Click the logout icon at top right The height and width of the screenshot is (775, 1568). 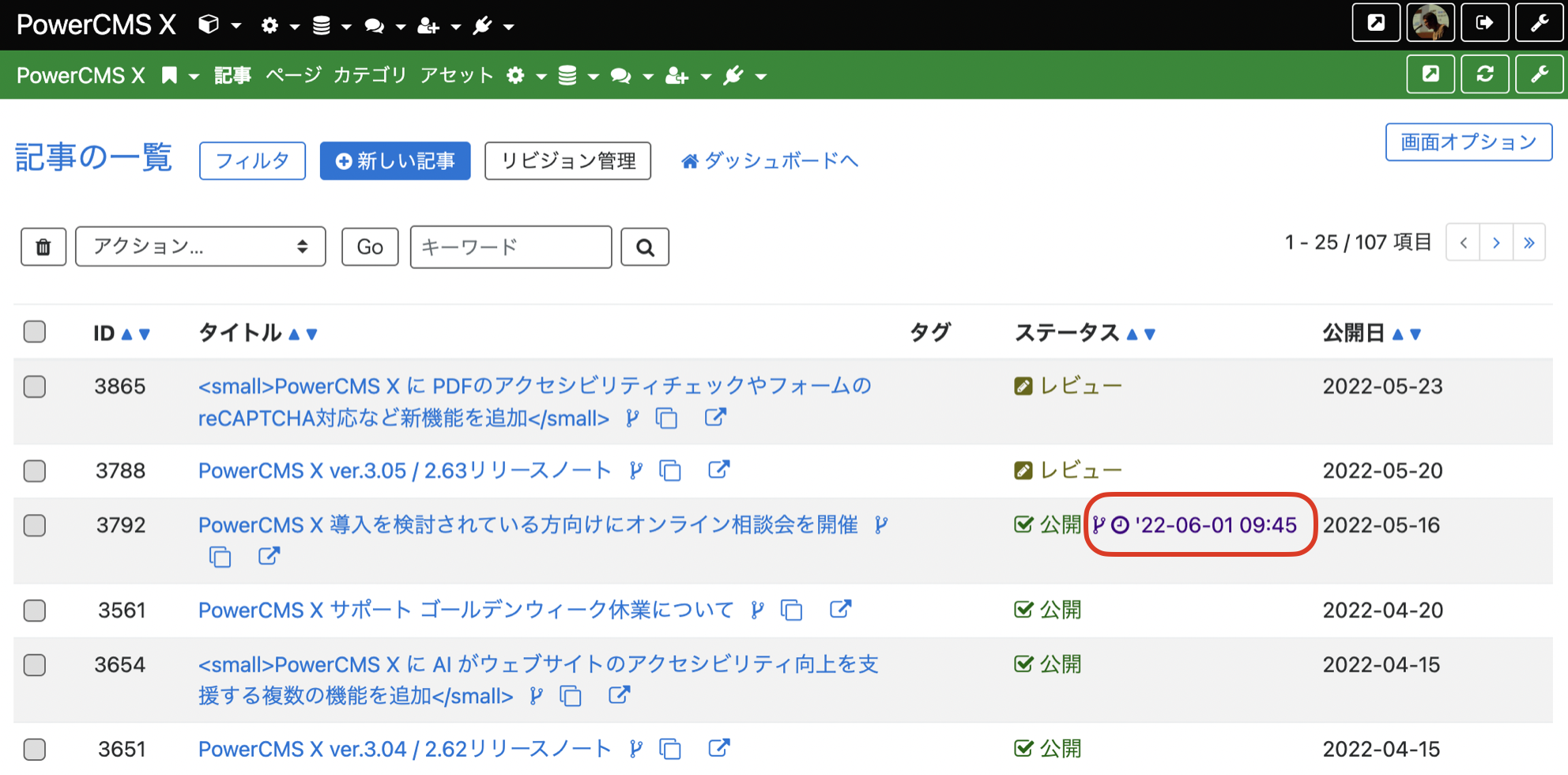pyautogui.click(x=1484, y=22)
